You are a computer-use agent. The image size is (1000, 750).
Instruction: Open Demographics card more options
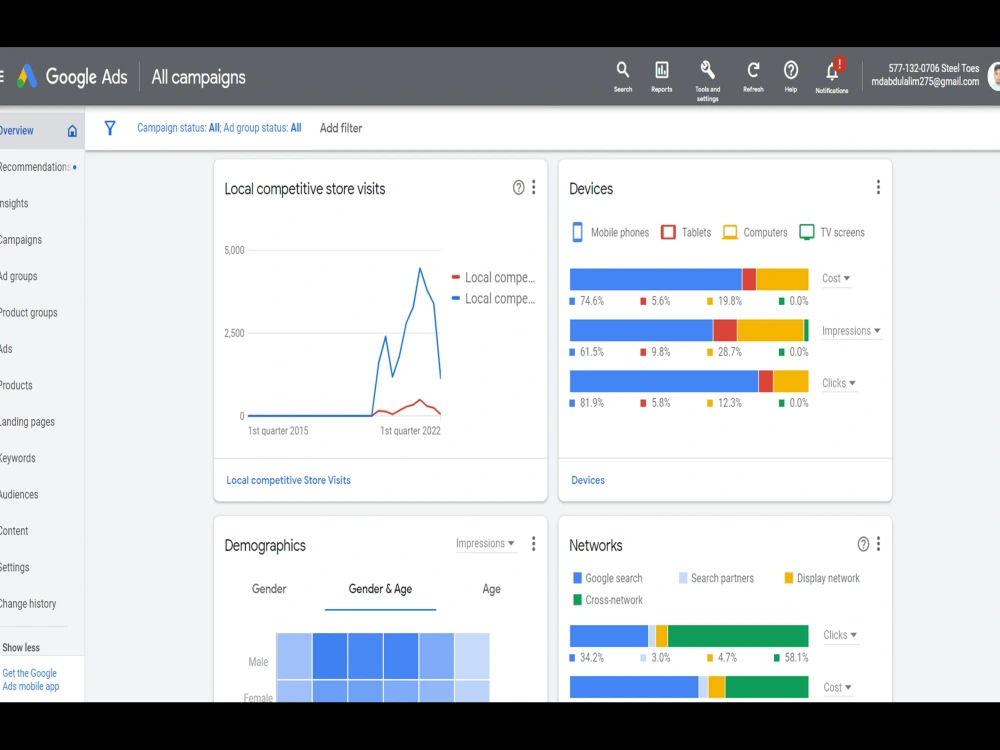point(534,543)
